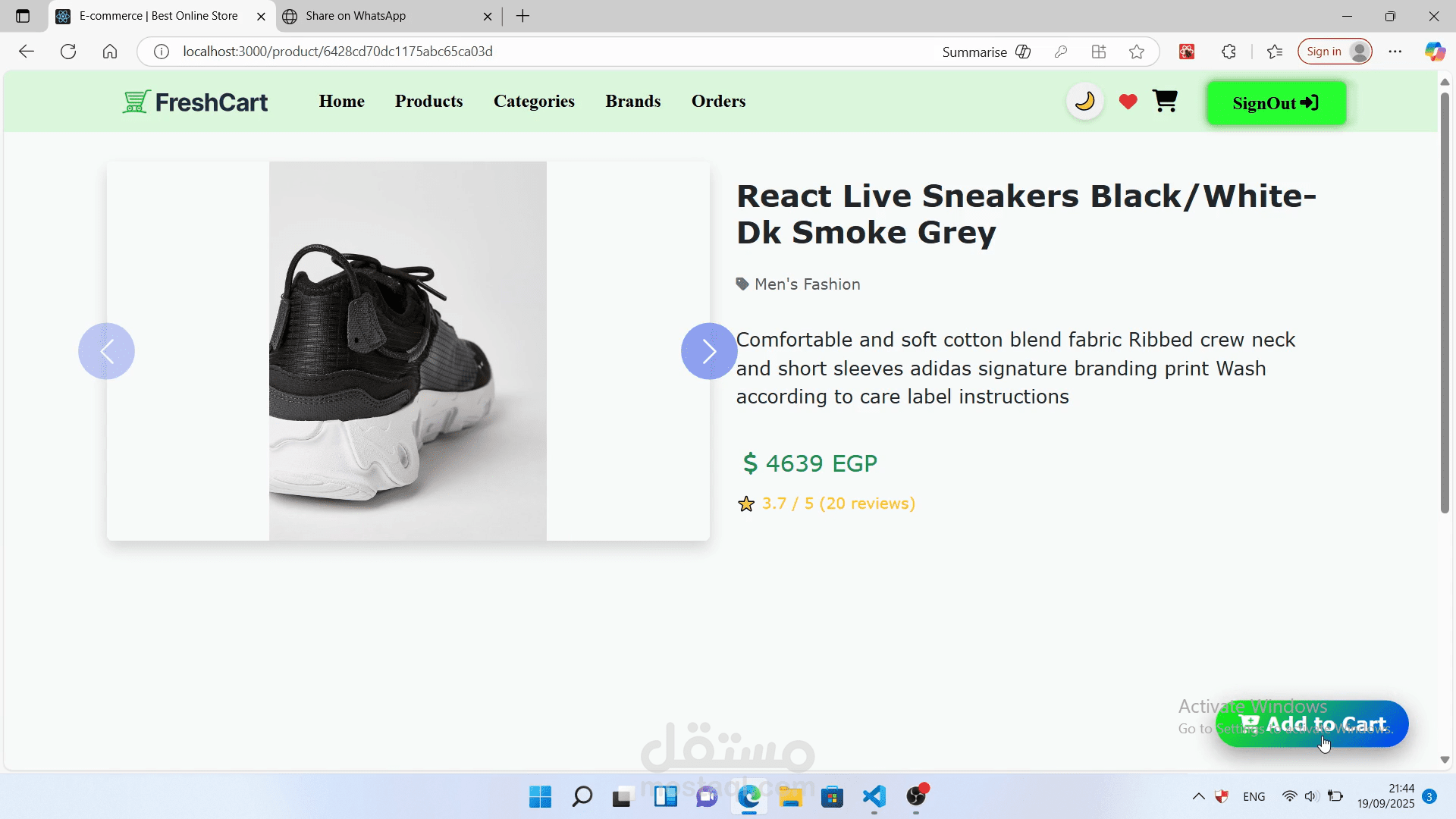Screen dimensions: 1456x819
Task: Open the volume tray icon
Action: pos(1311,796)
